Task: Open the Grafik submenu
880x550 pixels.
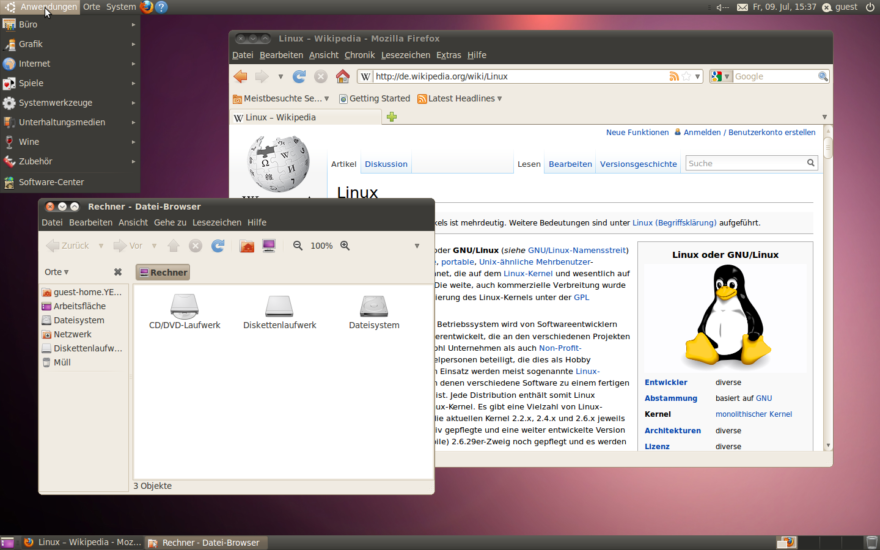Action: coord(70,44)
